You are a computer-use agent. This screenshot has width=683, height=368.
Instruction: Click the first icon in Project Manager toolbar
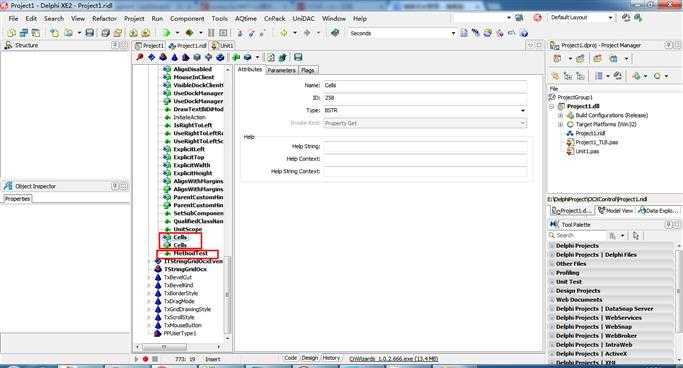pos(557,59)
